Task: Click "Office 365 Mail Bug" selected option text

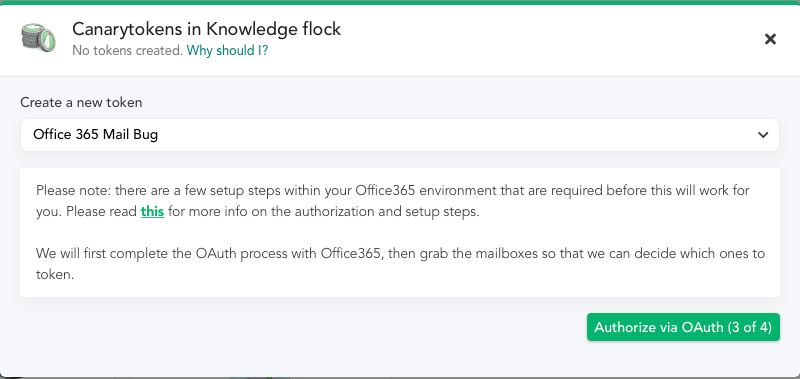Action: click(x=95, y=135)
